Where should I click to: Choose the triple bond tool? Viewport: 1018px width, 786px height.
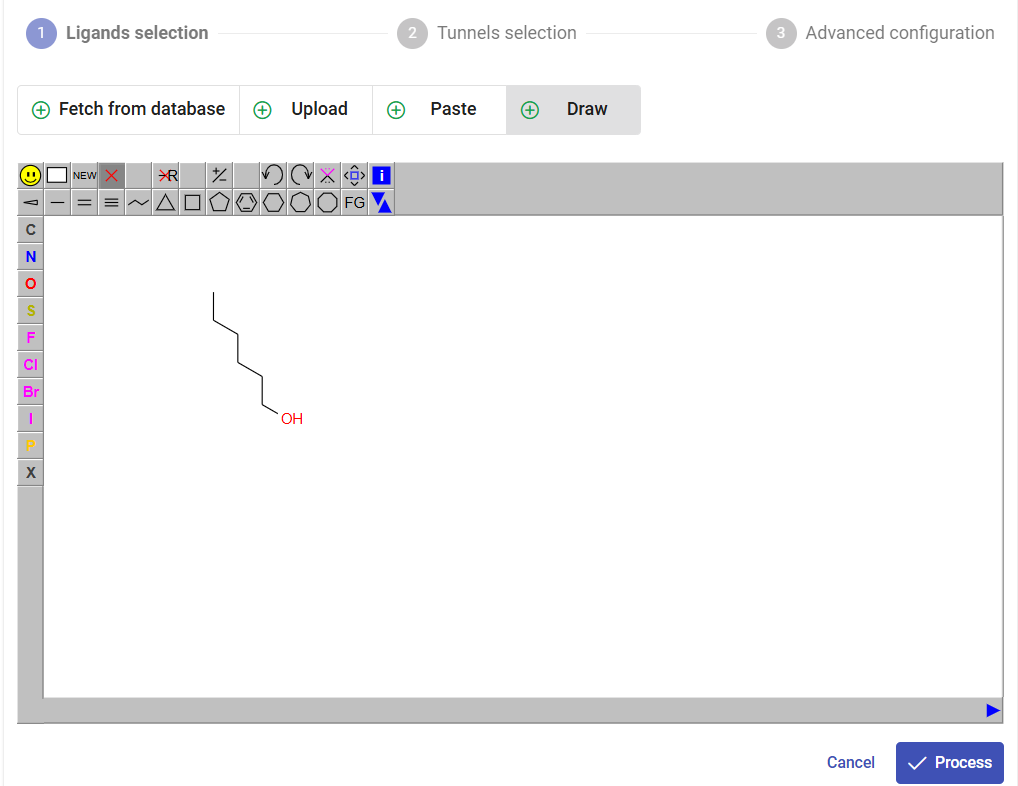tap(111, 202)
